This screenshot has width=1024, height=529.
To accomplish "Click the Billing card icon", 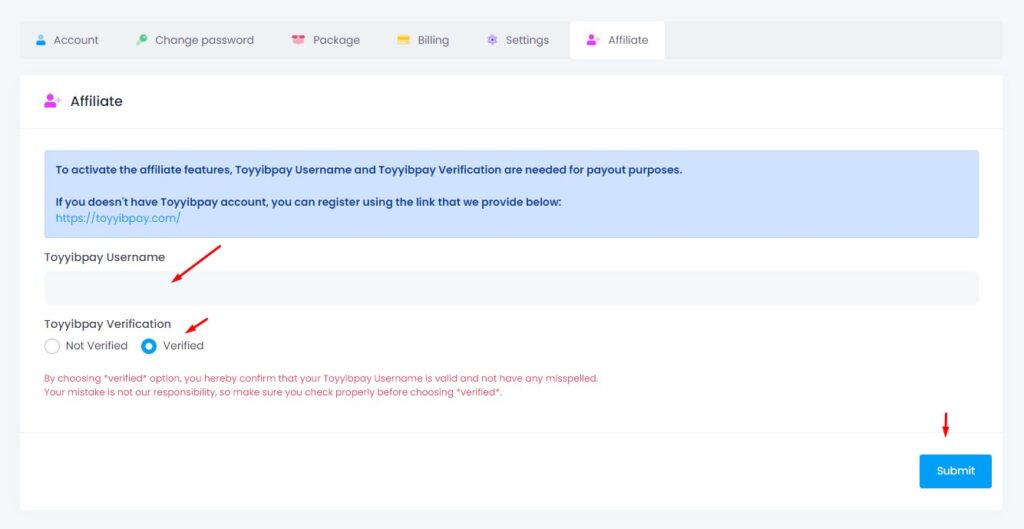I will point(404,40).
